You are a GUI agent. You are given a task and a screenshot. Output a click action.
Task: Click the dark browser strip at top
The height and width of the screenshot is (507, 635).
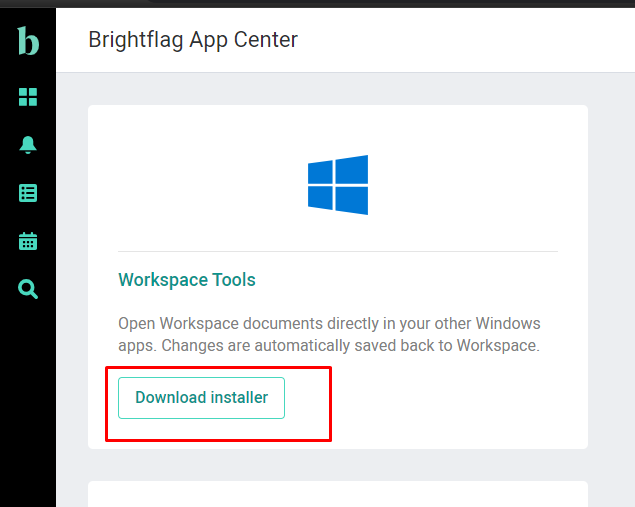(x=318, y=4)
